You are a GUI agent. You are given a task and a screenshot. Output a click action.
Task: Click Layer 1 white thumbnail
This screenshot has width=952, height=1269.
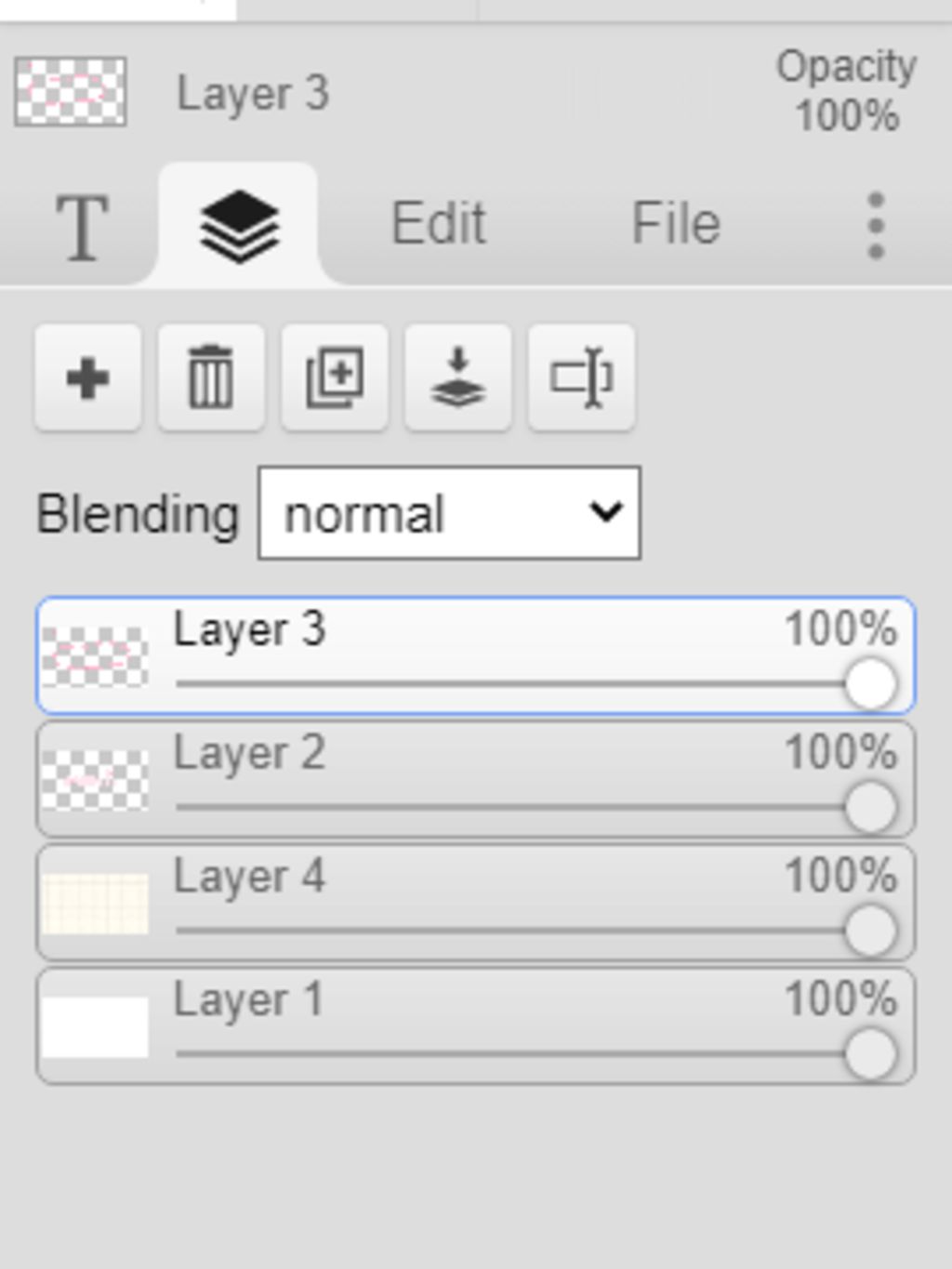coord(95,1027)
